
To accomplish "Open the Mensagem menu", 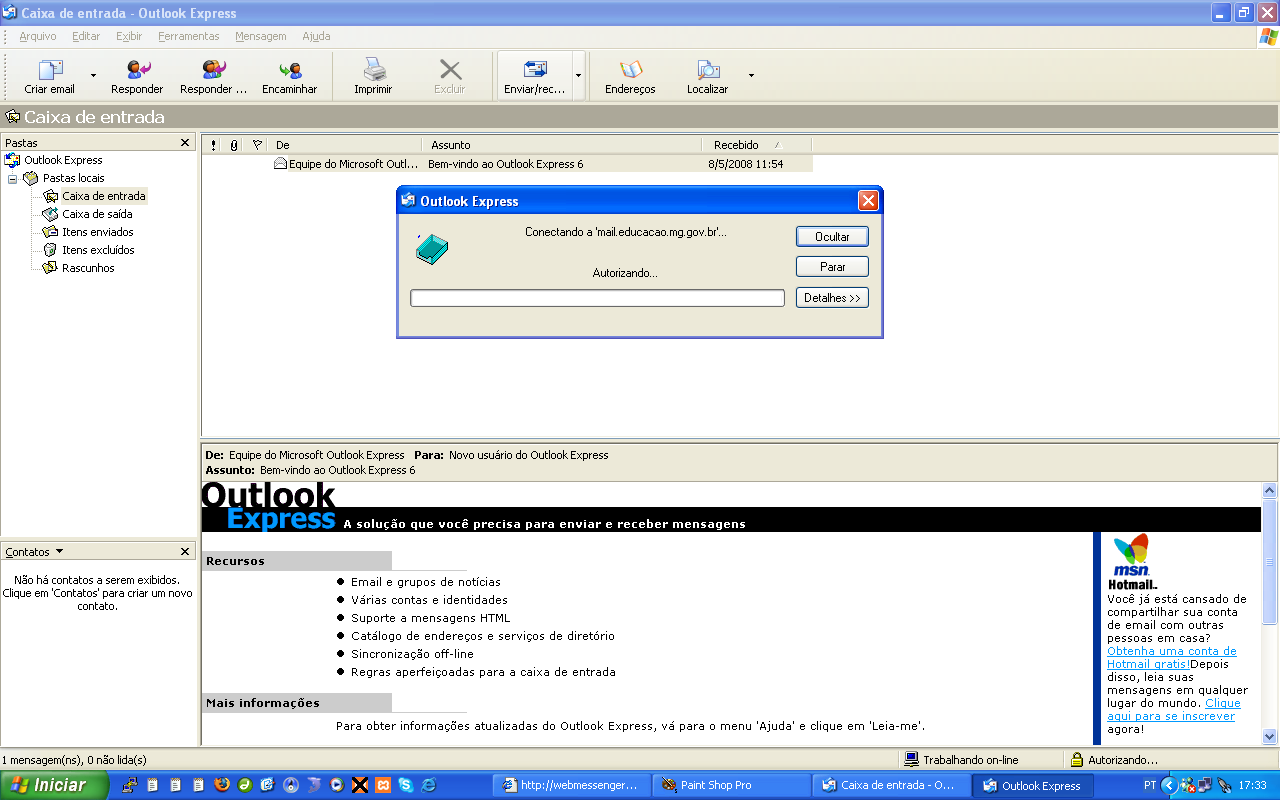I will pyautogui.click(x=261, y=36).
